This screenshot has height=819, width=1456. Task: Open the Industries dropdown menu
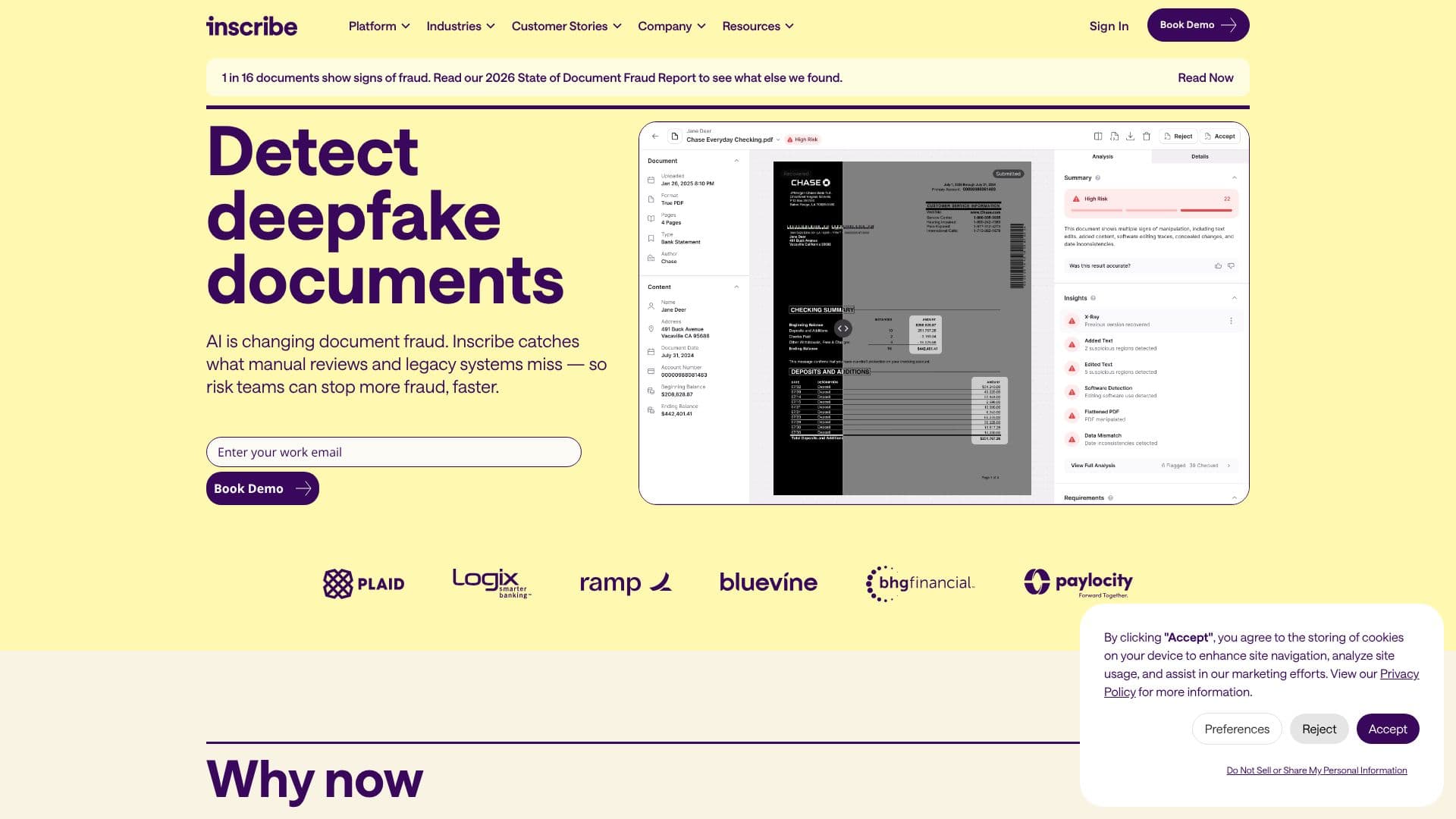pyautogui.click(x=460, y=26)
